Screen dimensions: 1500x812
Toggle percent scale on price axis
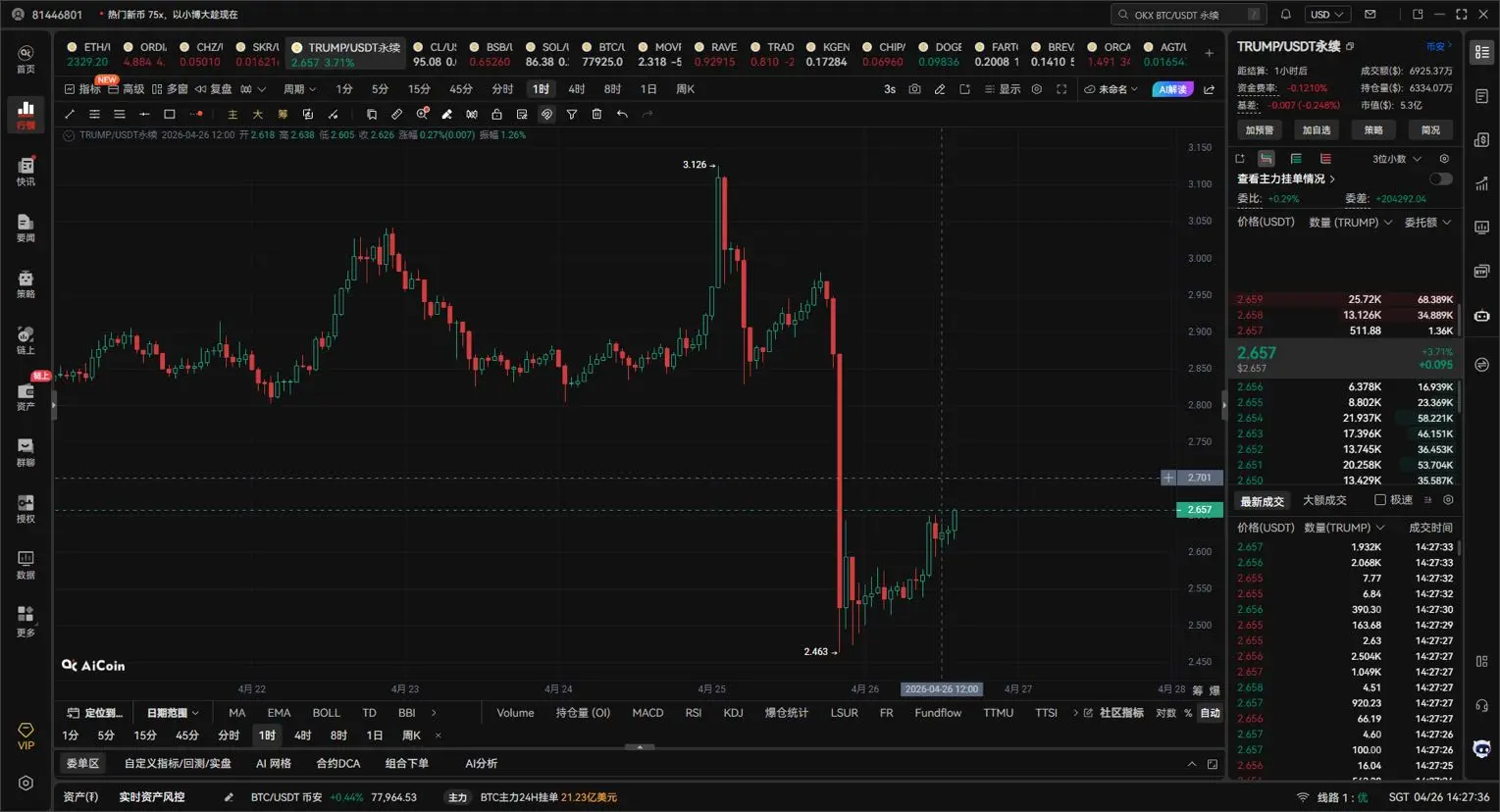tap(1187, 713)
